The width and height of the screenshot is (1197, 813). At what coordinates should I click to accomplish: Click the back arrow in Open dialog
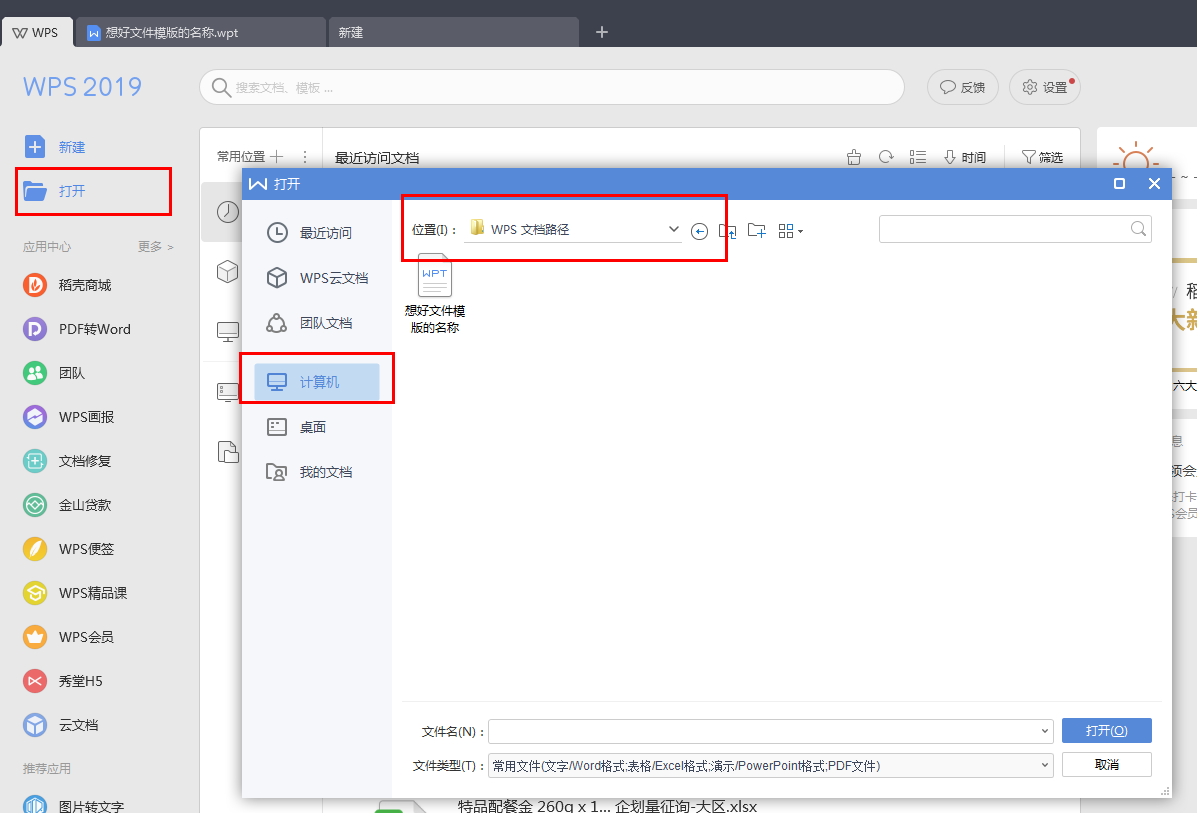(699, 231)
